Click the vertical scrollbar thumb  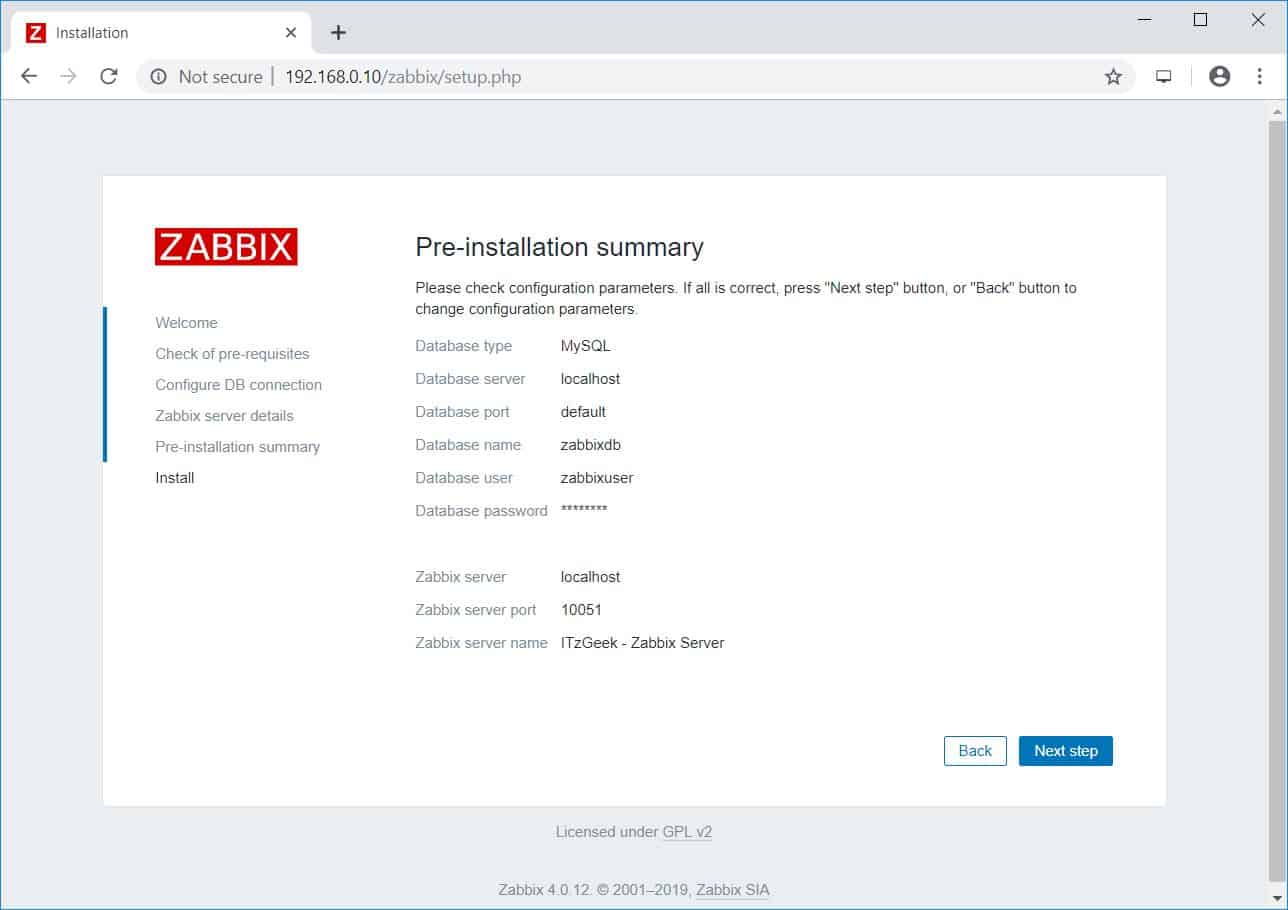tap(1277, 500)
